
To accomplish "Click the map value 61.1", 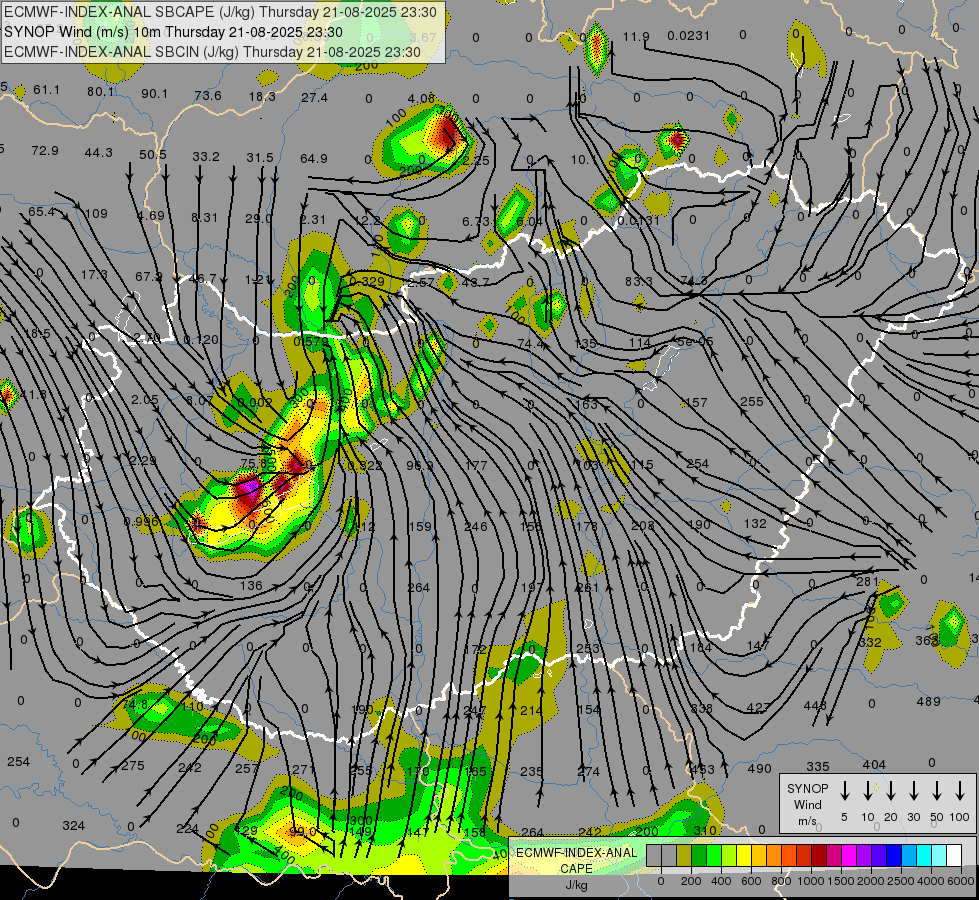I will (x=47, y=90).
